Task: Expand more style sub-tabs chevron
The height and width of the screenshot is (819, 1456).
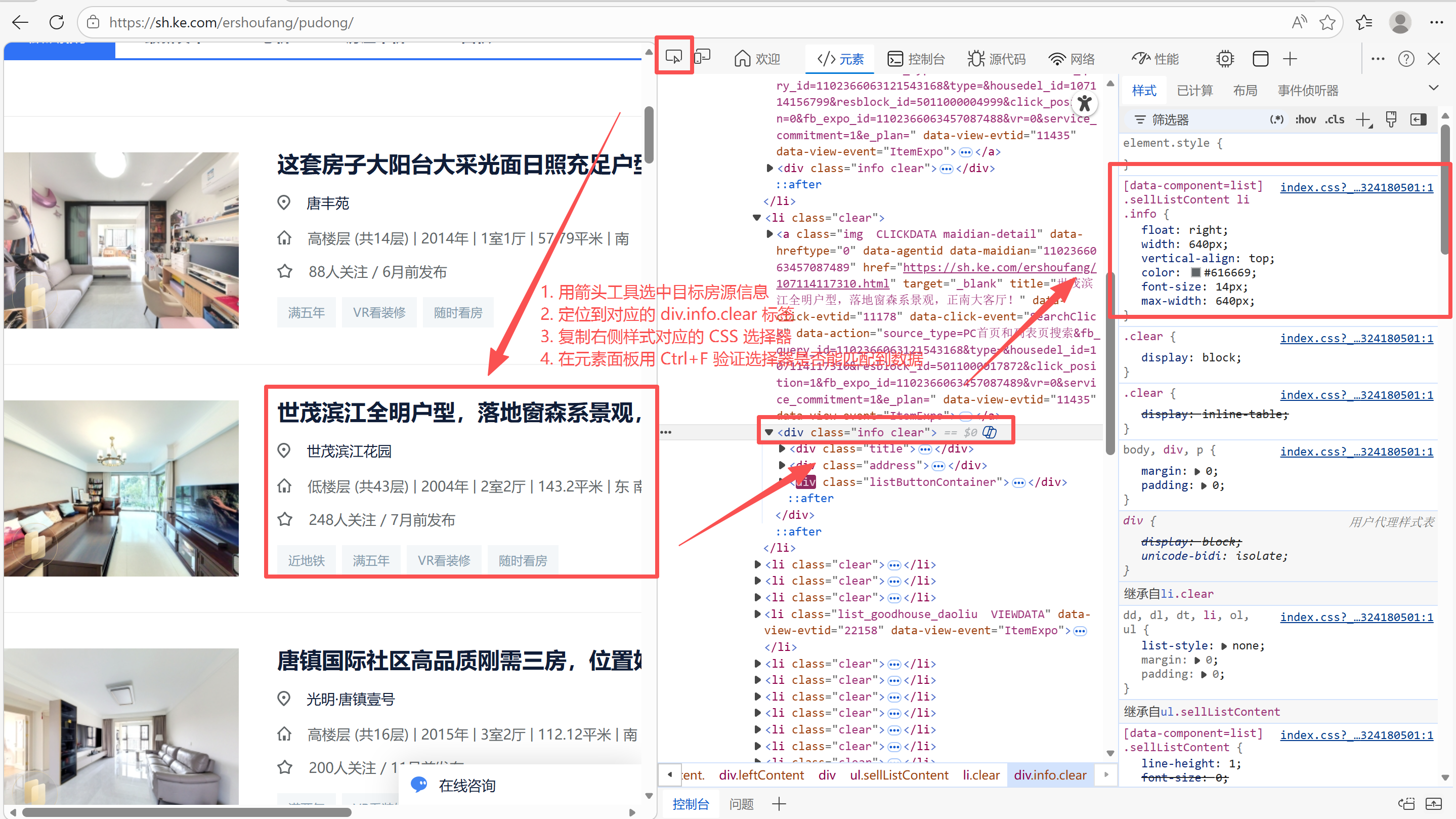Action: (x=1433, y=88)
